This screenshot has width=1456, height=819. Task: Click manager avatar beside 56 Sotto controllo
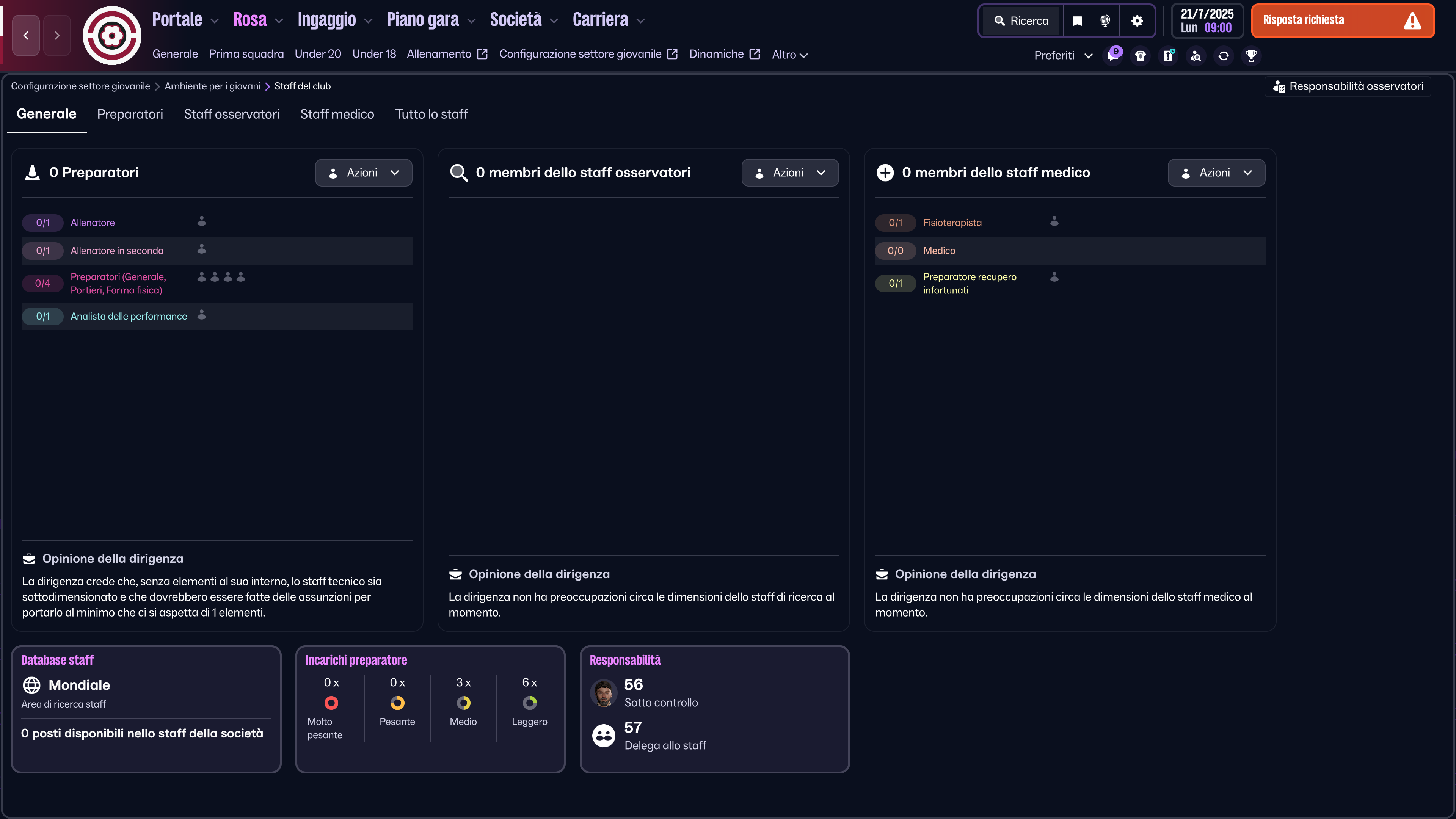tap(604, 693)
